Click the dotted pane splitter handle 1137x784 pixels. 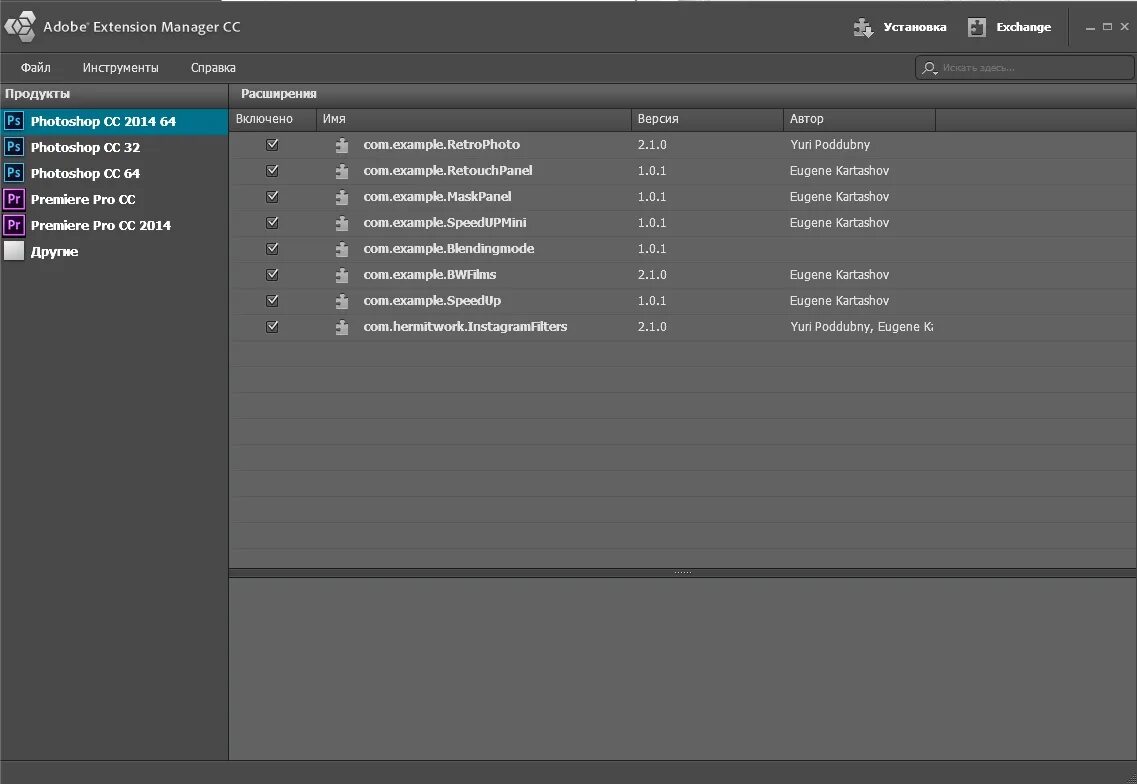[x=682, y=572]
